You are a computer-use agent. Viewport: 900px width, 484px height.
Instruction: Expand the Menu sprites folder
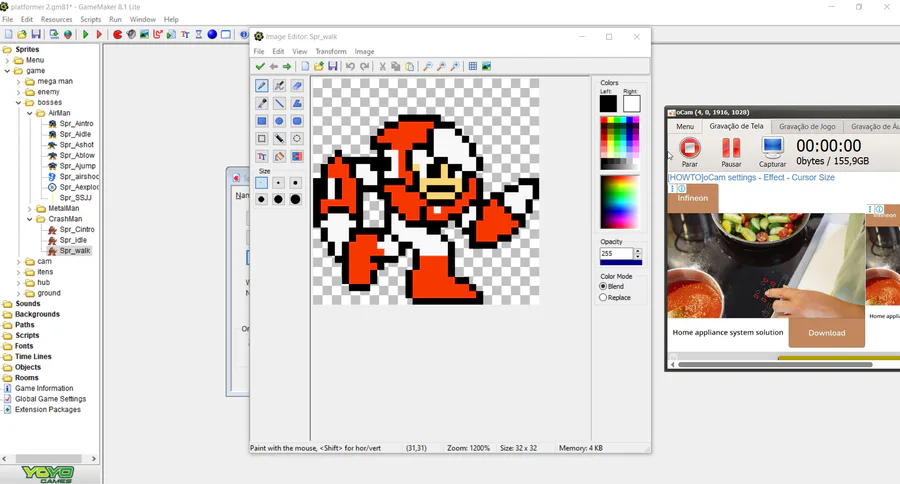pyautogui.click(x=7, y=60)
